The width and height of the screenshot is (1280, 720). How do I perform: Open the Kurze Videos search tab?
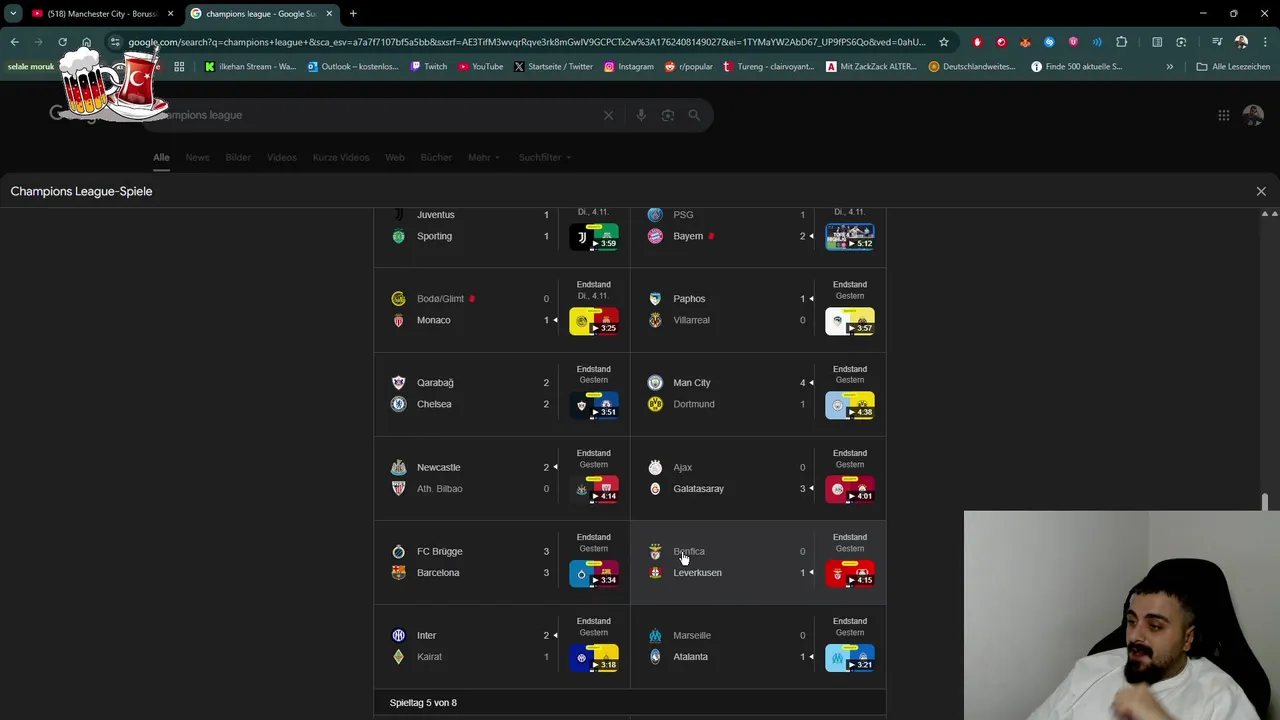tap(341, 157)
